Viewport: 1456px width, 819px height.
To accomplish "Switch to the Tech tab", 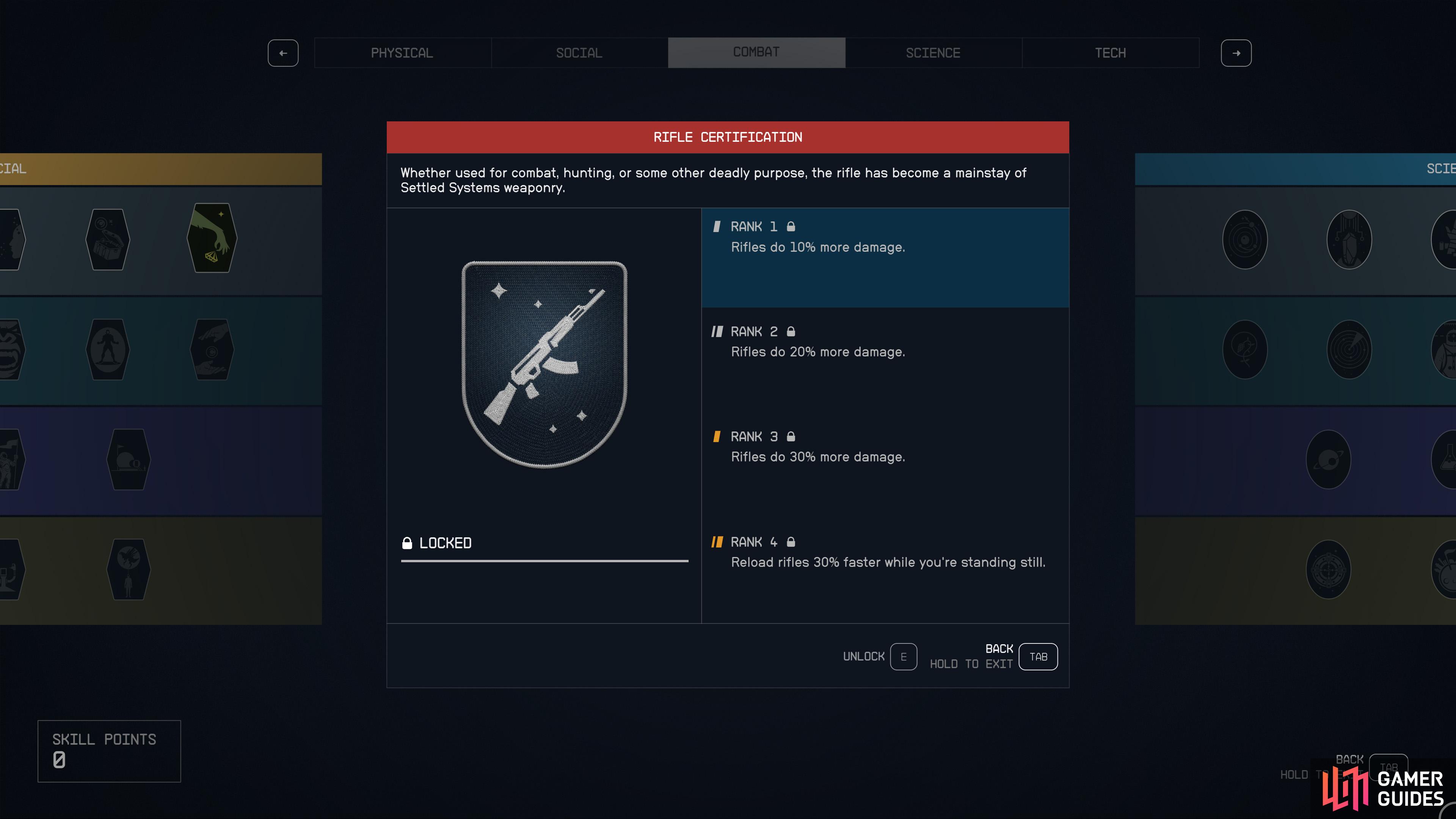I will pos(1110,53).
